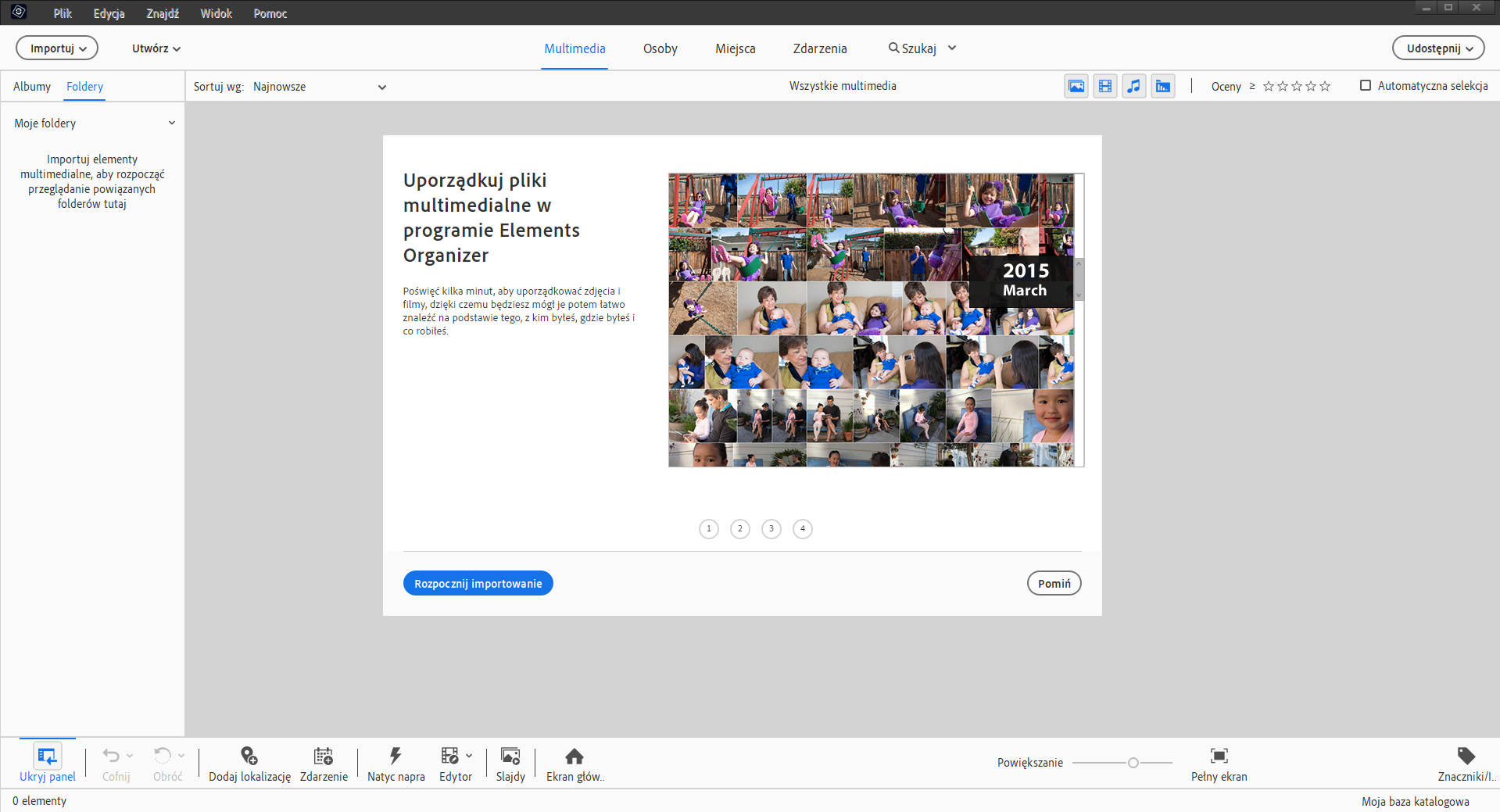Set rating filter to two stars
Screen dimensions: 1500x812
click(x=1283, y=86)
